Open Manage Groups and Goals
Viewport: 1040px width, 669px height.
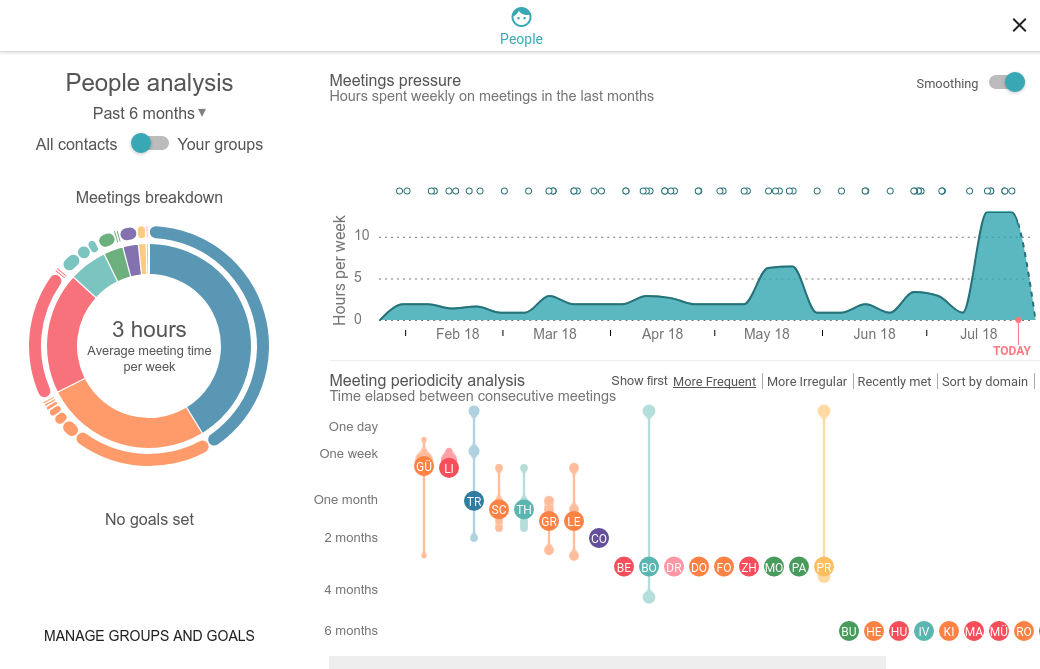[x=149, y=635]
